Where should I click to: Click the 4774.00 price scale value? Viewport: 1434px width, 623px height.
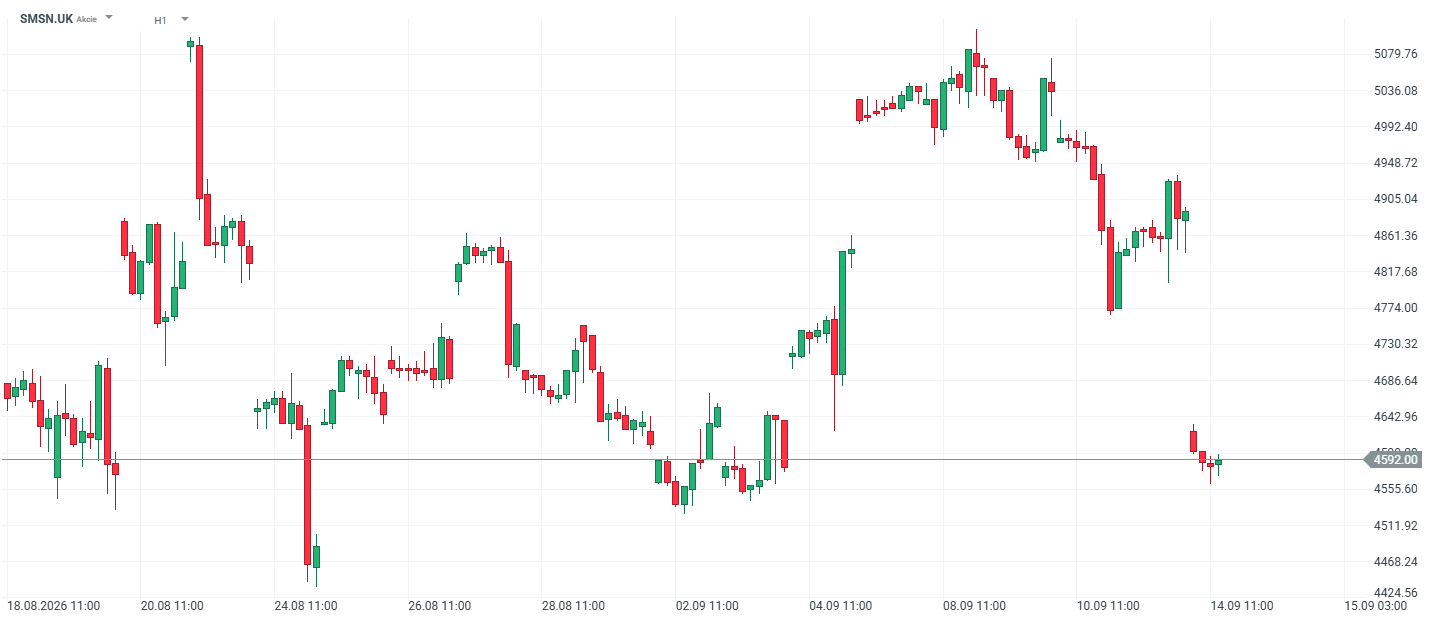coord(1396,308)
